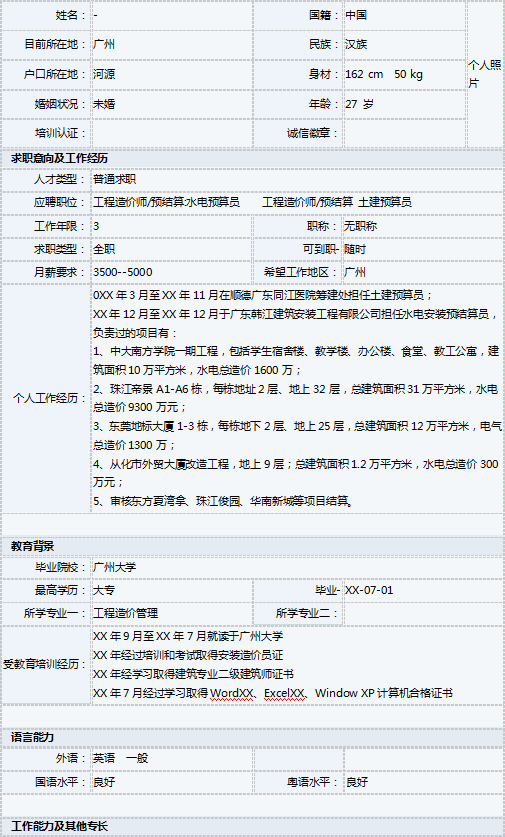505x837 pixels.
Task: Select the 姓名 name value cell
Action: (x=172, y=15)
